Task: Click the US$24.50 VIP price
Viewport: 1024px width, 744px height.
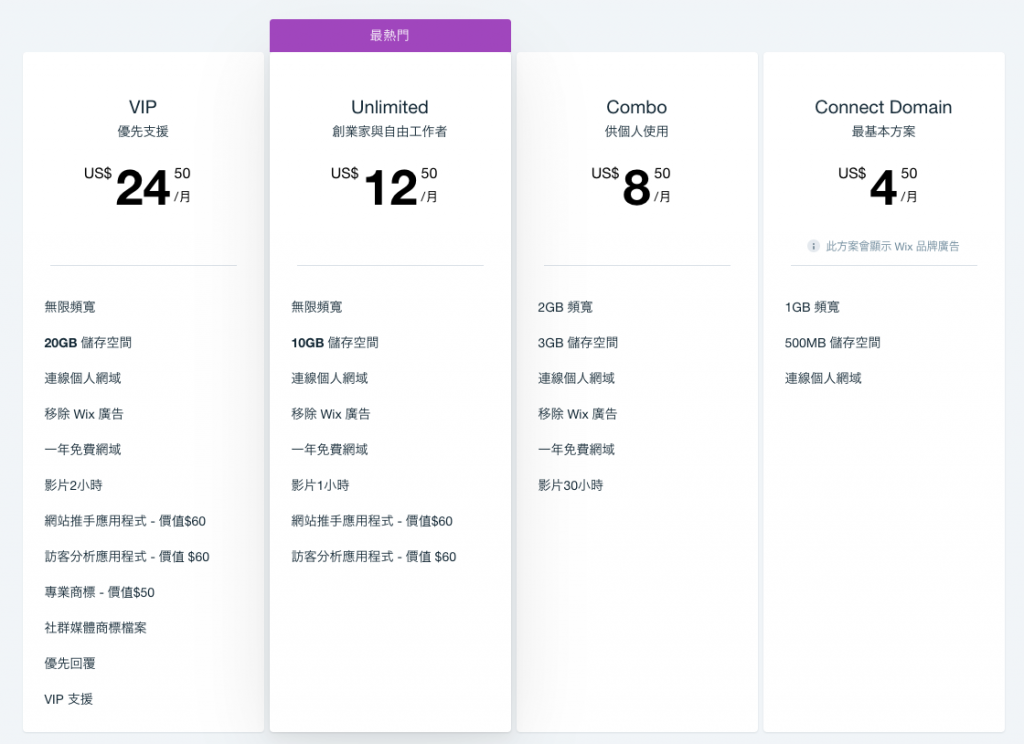Action: click(x=138, y=186)
